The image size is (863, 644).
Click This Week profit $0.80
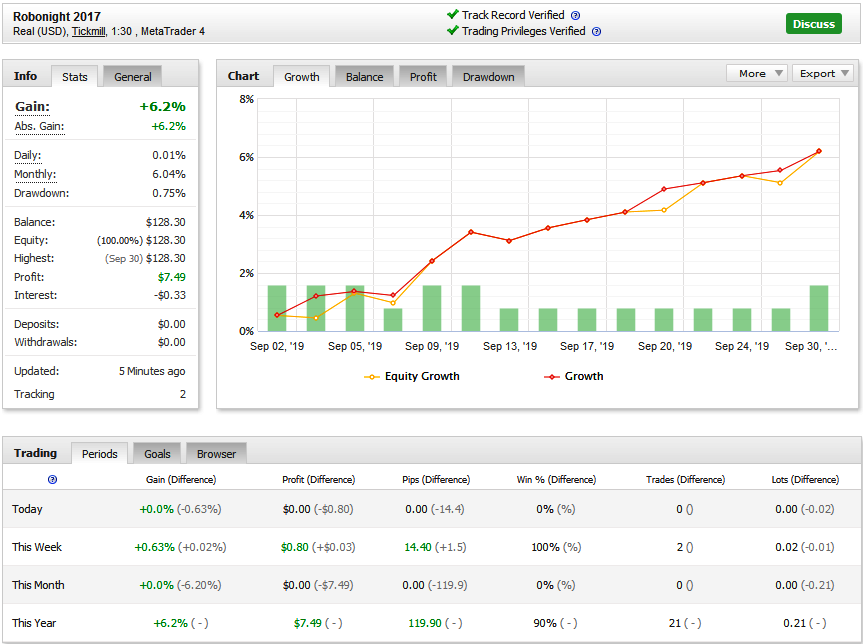(294, 547)
